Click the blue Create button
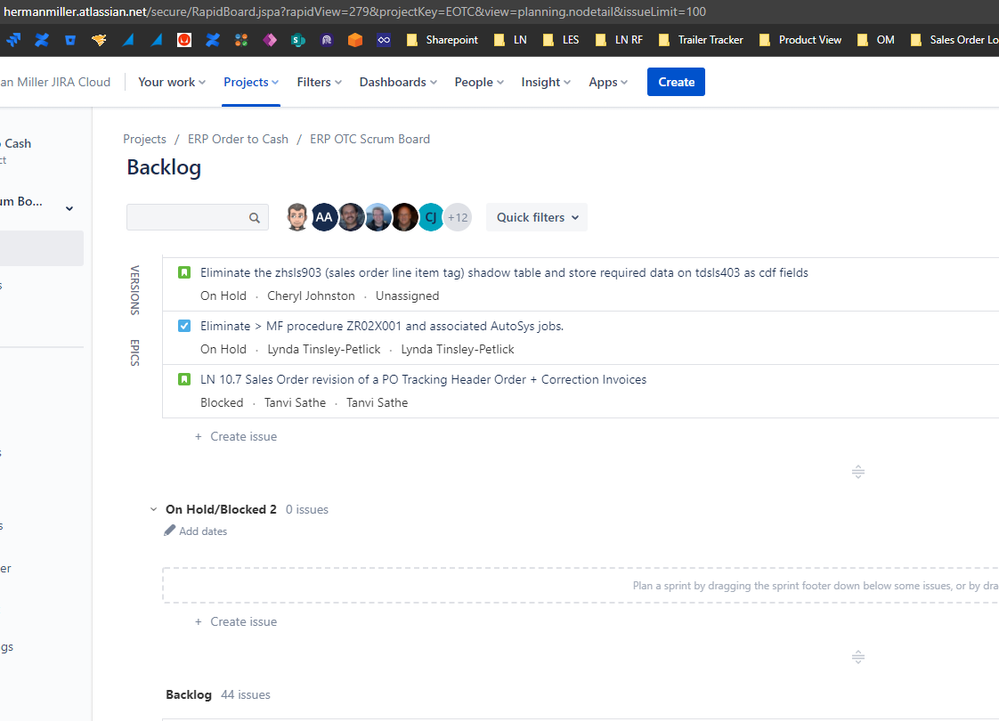 point(676,82)
